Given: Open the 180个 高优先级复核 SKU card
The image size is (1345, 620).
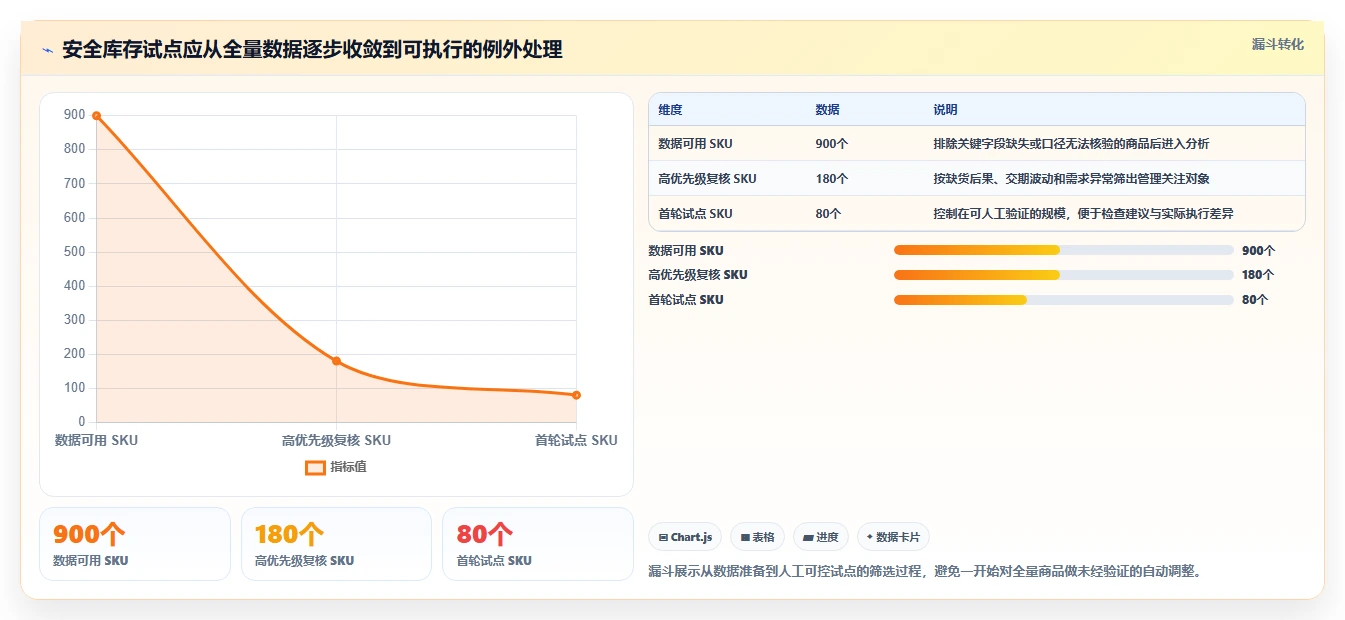Looking at the screenshot, I should point(336,544).
